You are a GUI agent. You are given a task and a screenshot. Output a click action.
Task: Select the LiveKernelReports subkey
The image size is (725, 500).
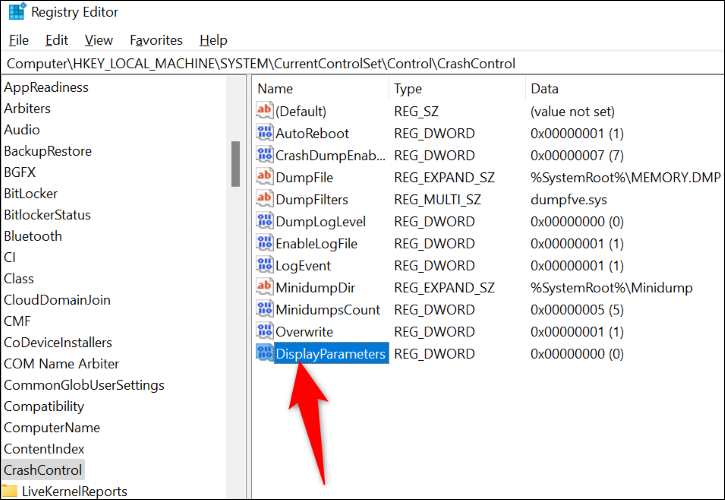point(74,491)
